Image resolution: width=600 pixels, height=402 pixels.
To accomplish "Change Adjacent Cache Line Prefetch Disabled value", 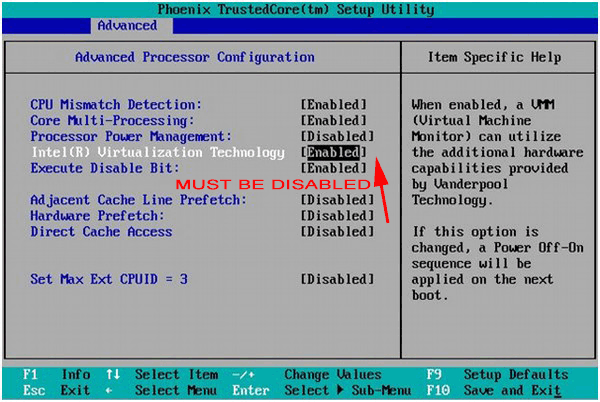I will [338, 200].
